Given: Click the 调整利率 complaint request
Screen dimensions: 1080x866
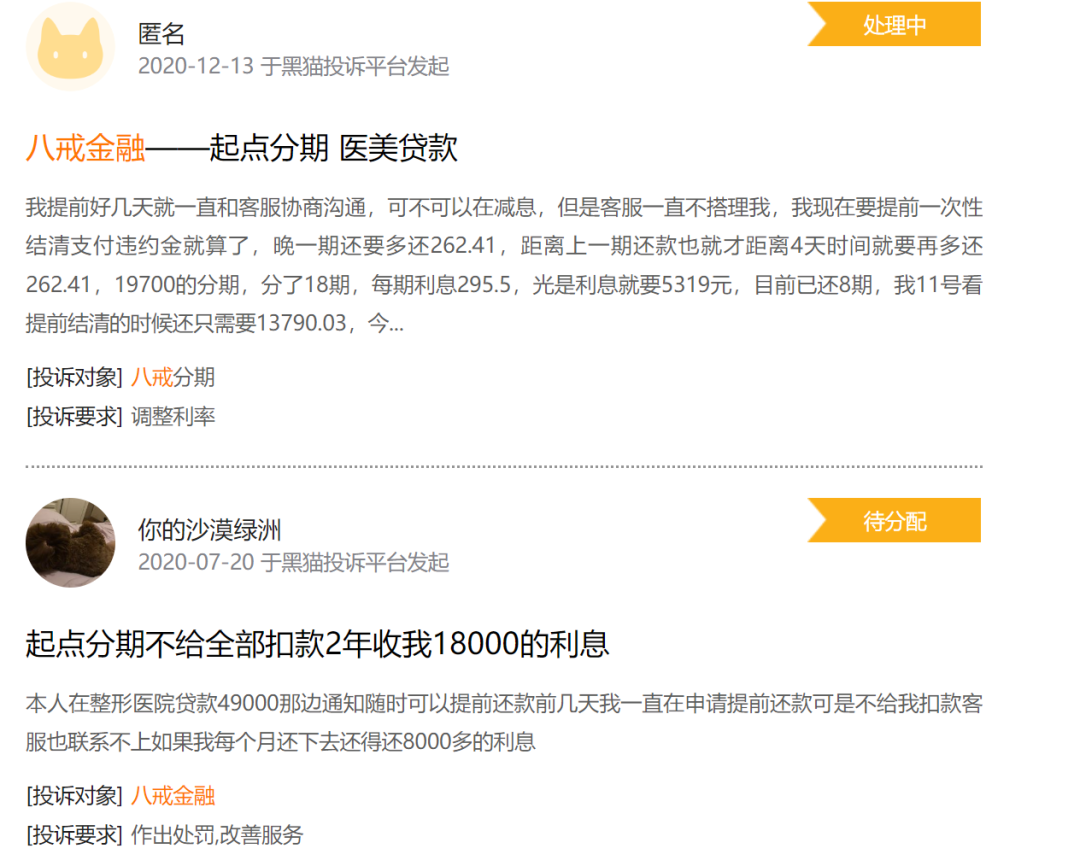Looking at the screenshot, I should coord(173,416).
